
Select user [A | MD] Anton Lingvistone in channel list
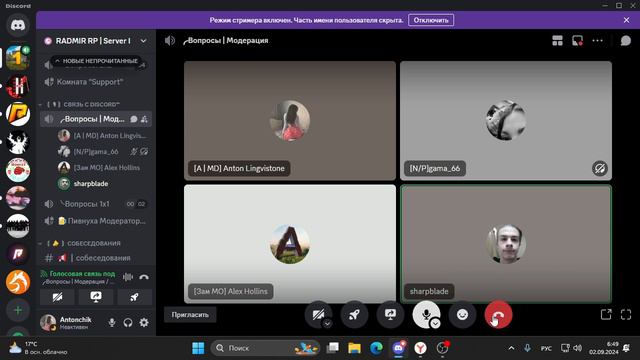pos(102,136)
